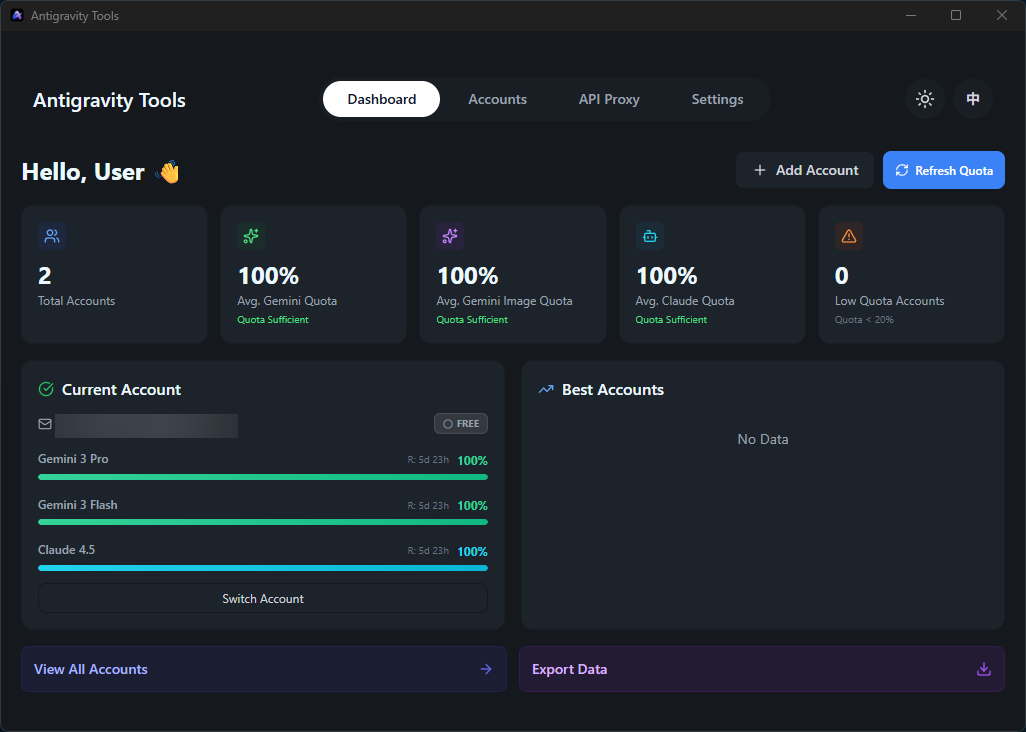1026x732 pixels.
Task: Click the 'Claude 4.5' label
Action: (67, 550)
